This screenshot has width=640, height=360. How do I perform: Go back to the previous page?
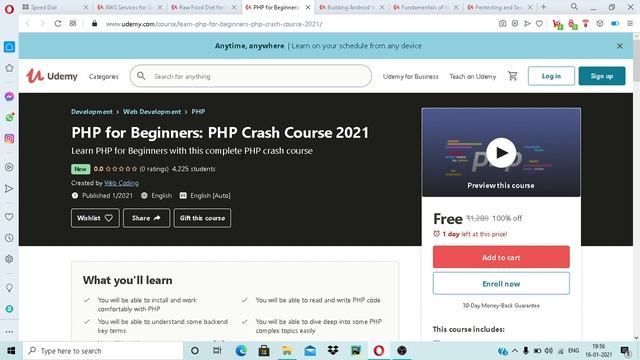pyautogui.click(x=28, y=24)
